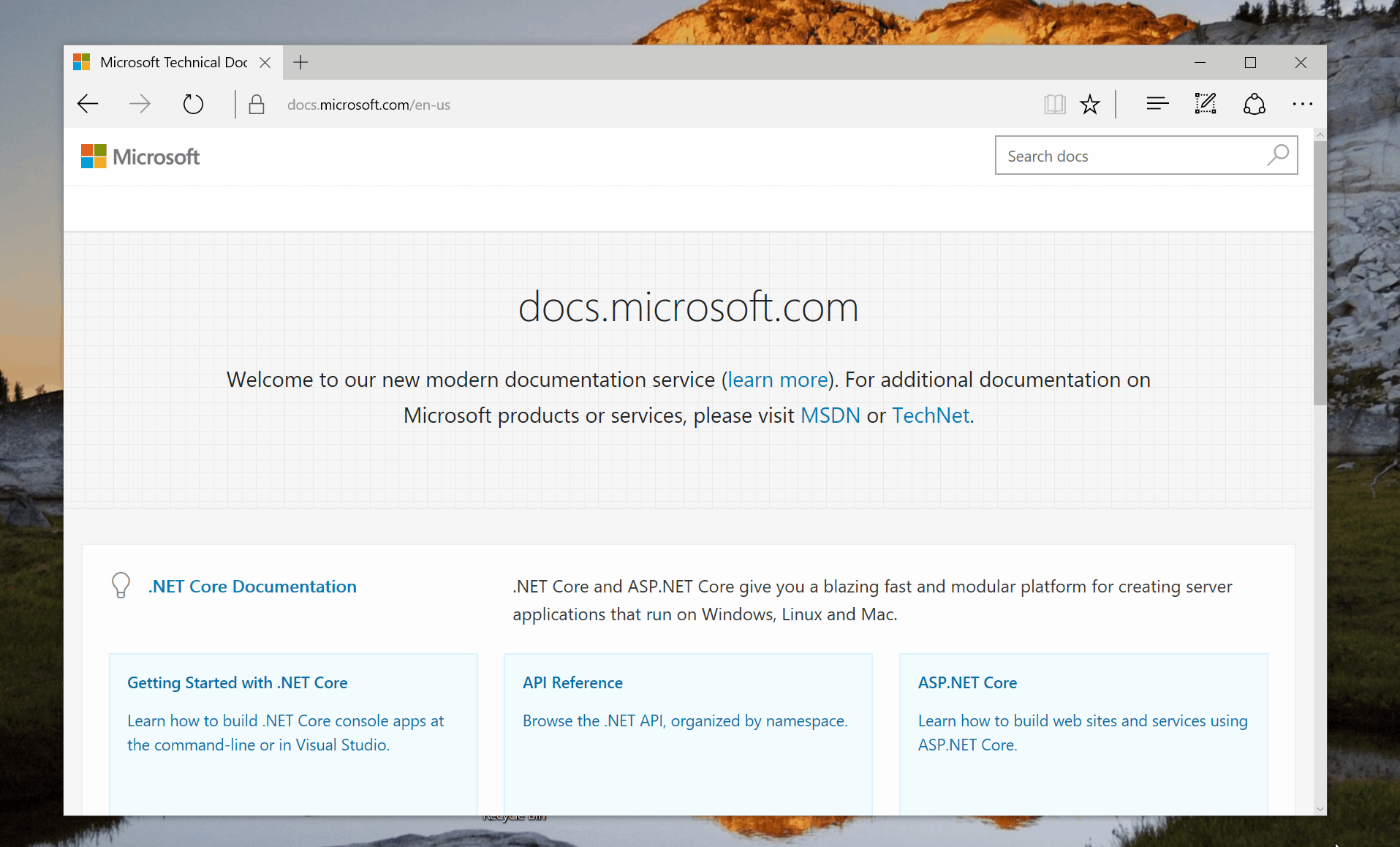This screenshot has height=847, width=1400.
Task: Click the scrollbar up arrow
Action: click(1320, 135)
